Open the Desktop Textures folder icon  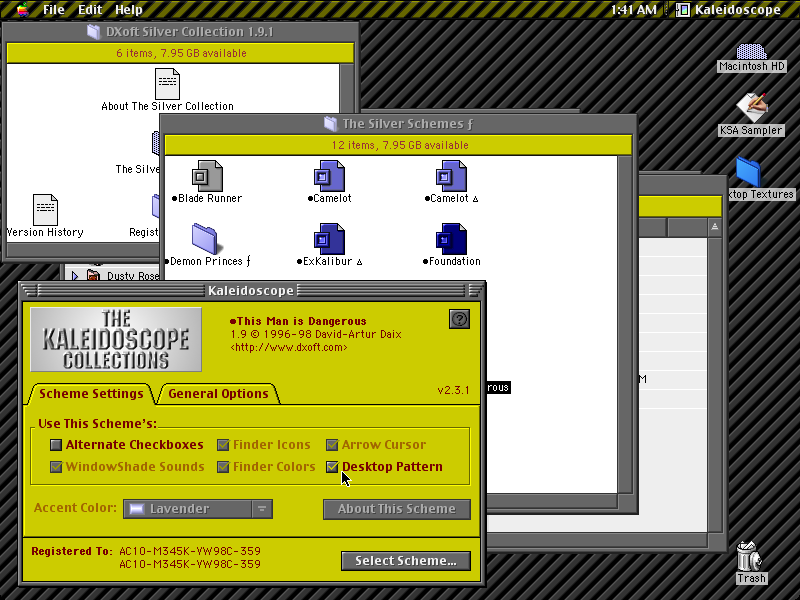[x=748, y=171]
